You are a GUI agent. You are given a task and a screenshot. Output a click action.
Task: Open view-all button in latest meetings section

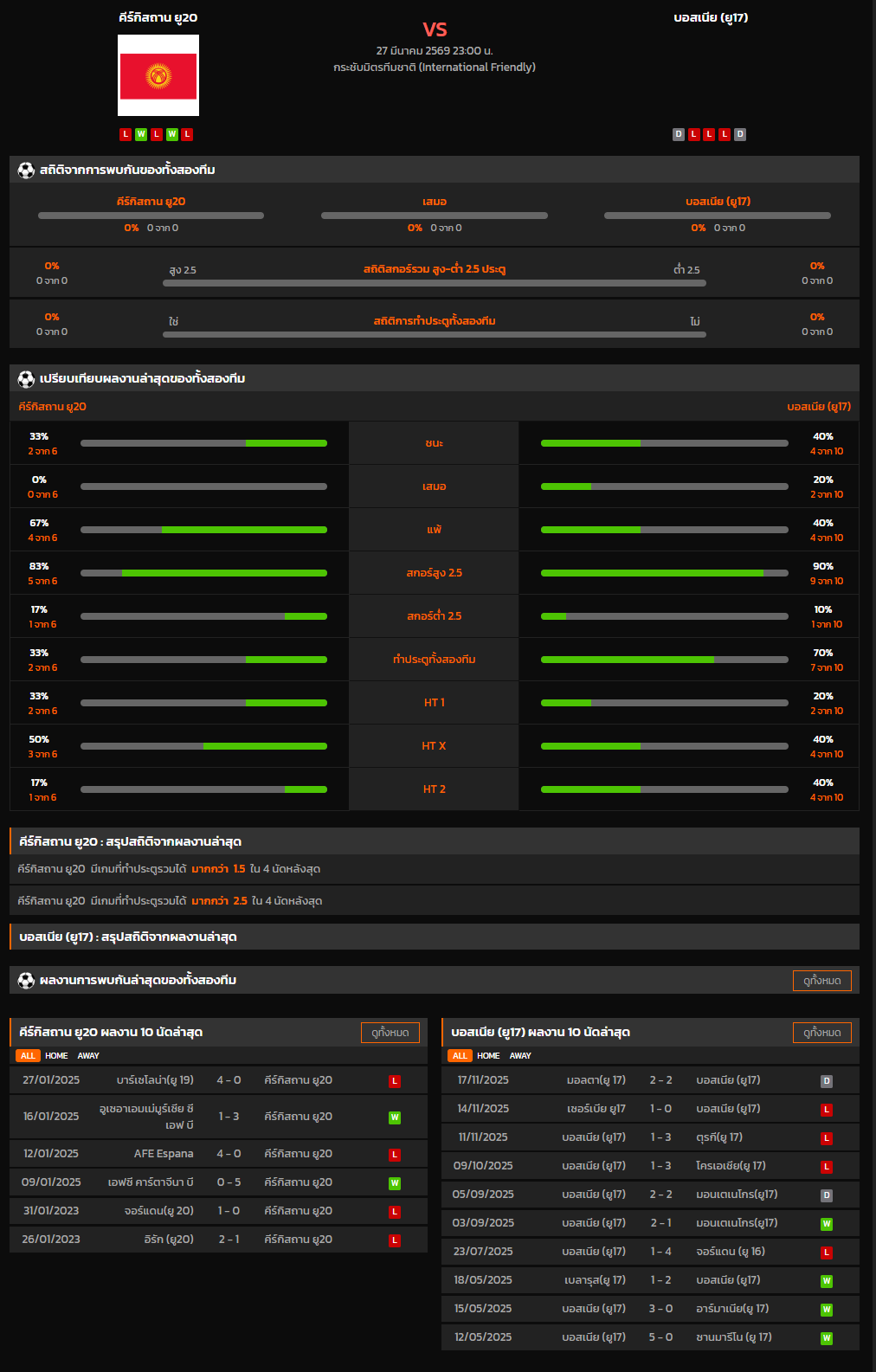click(x=821, y=981)
